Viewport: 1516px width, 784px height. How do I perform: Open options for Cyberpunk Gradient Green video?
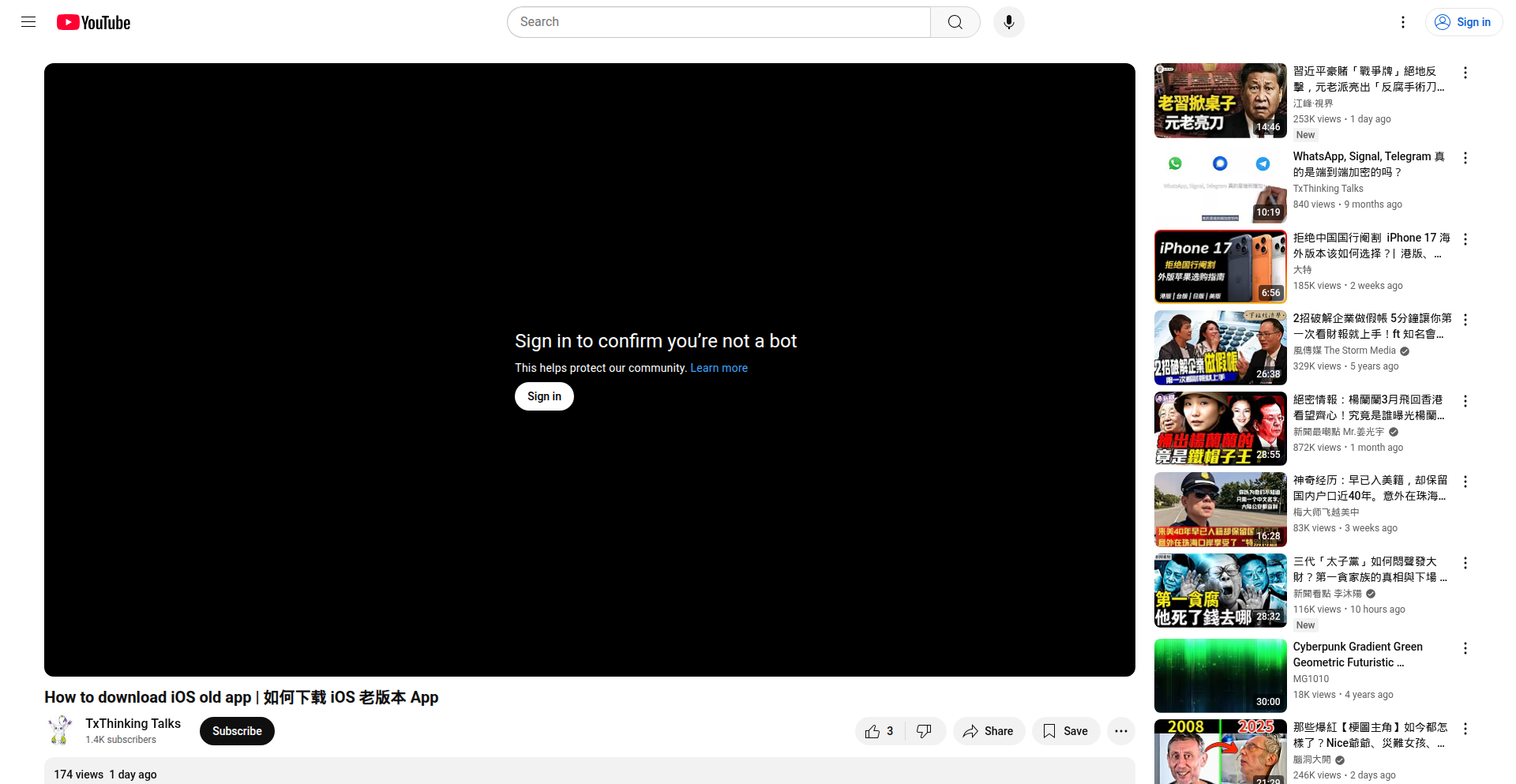point(1465,648)
